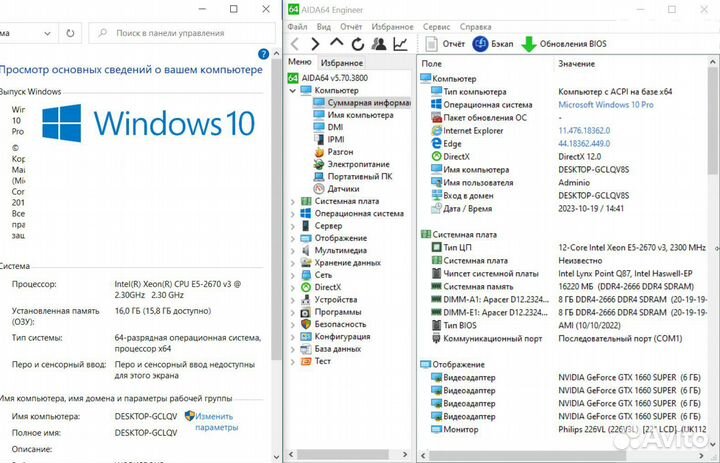Expand the Отображение tree node
Viewport: 720px width, 463px height.
[x=292, y=238]
